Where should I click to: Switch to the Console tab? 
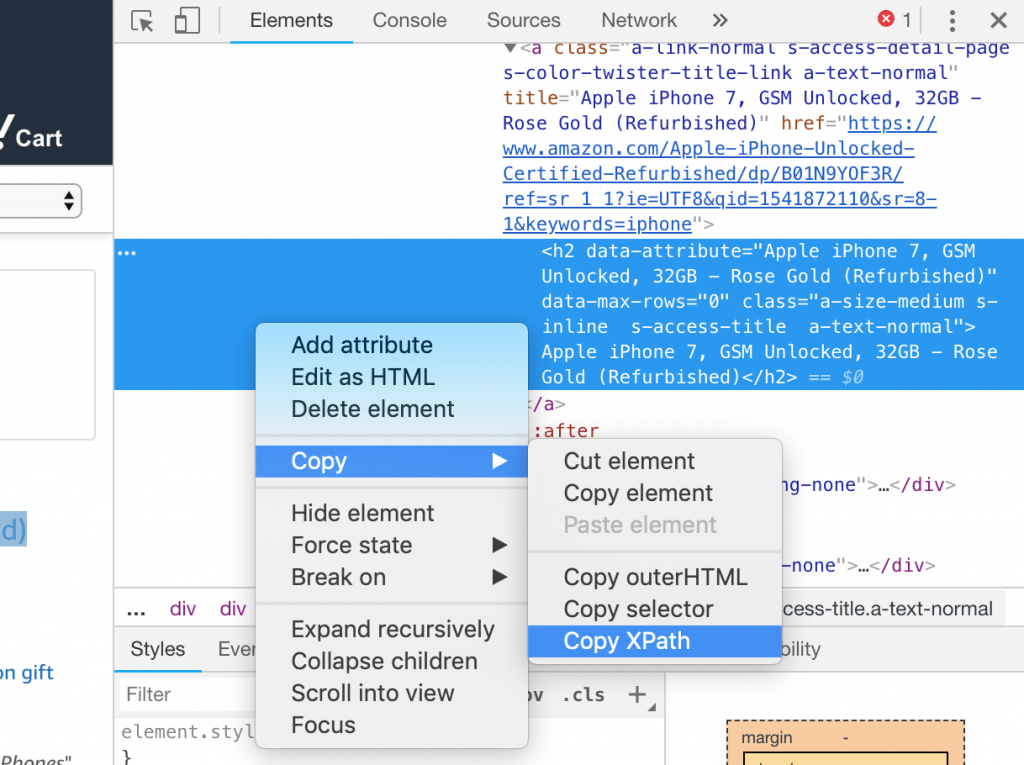pos(409,20)
